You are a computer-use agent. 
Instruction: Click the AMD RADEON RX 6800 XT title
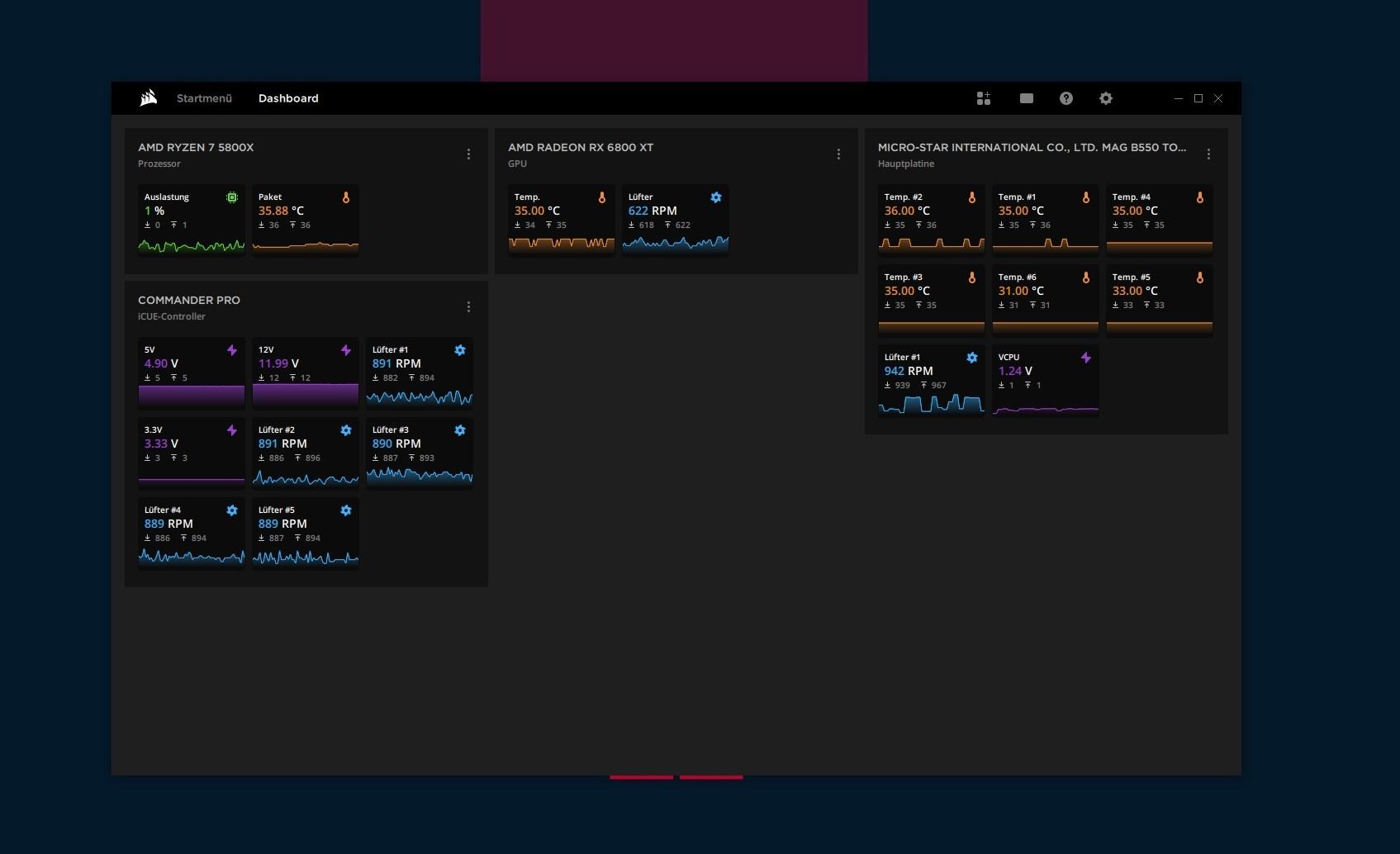(581, 147)
